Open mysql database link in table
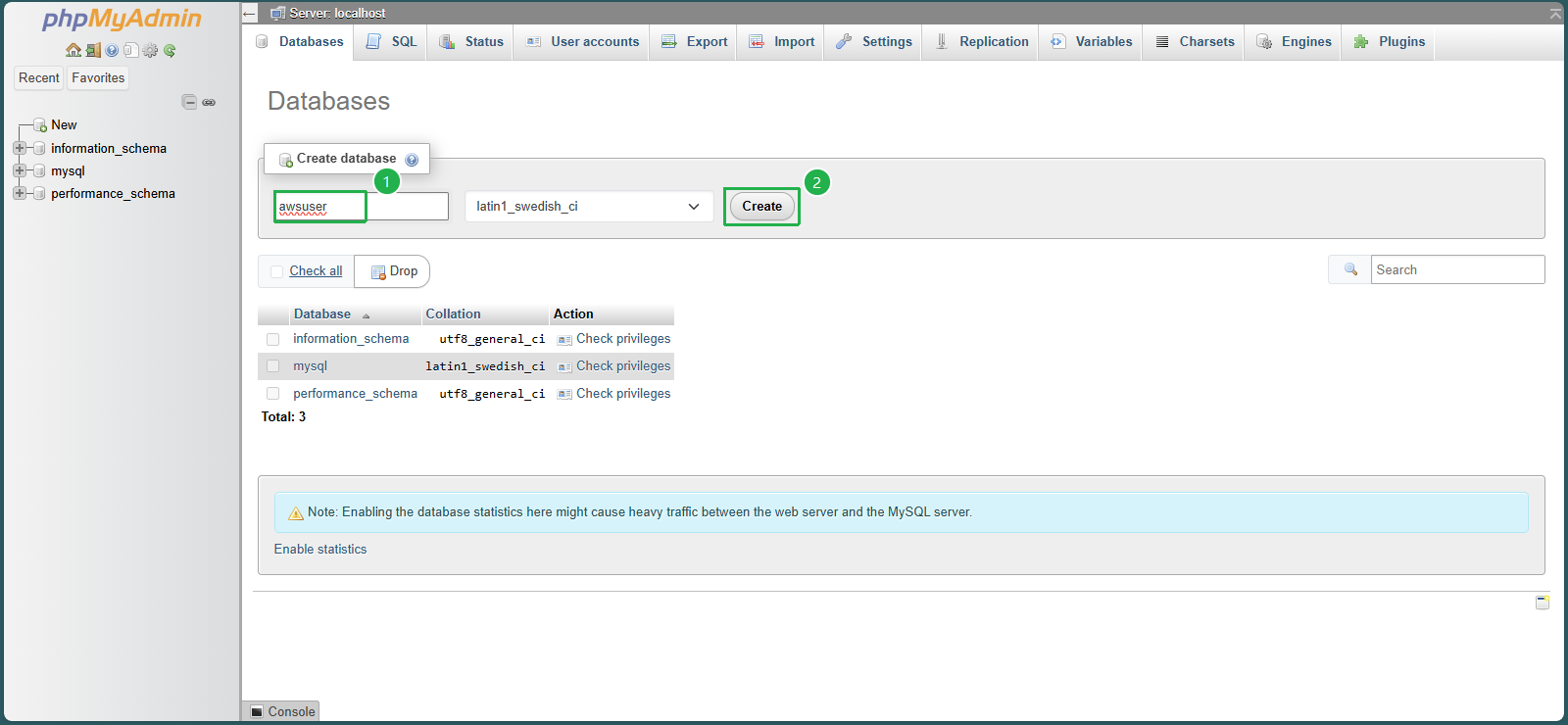Viewport: 1568px width, 725px height. pyautogui.click(x=310, y=366)
